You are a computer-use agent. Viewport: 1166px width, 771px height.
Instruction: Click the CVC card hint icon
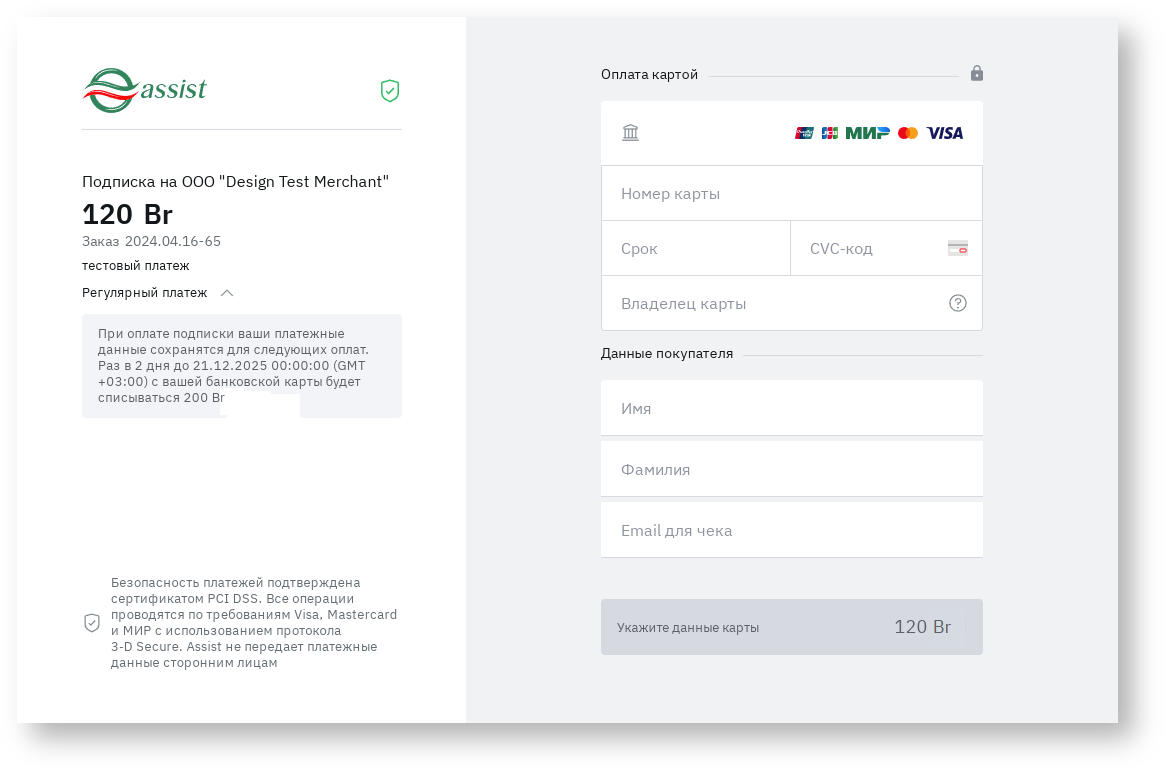point(958,248)
